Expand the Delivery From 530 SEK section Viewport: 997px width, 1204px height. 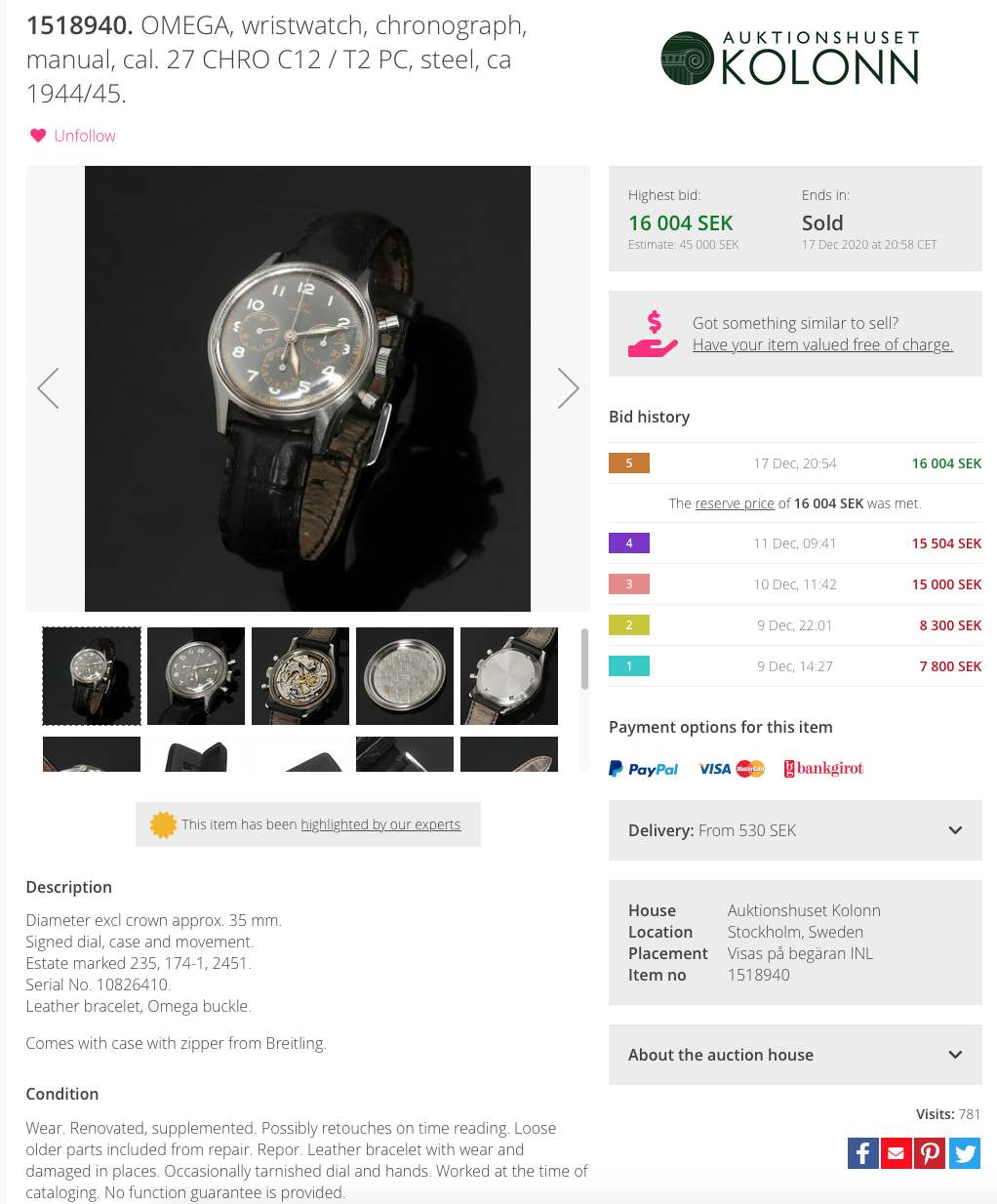[x=955, y=830]
